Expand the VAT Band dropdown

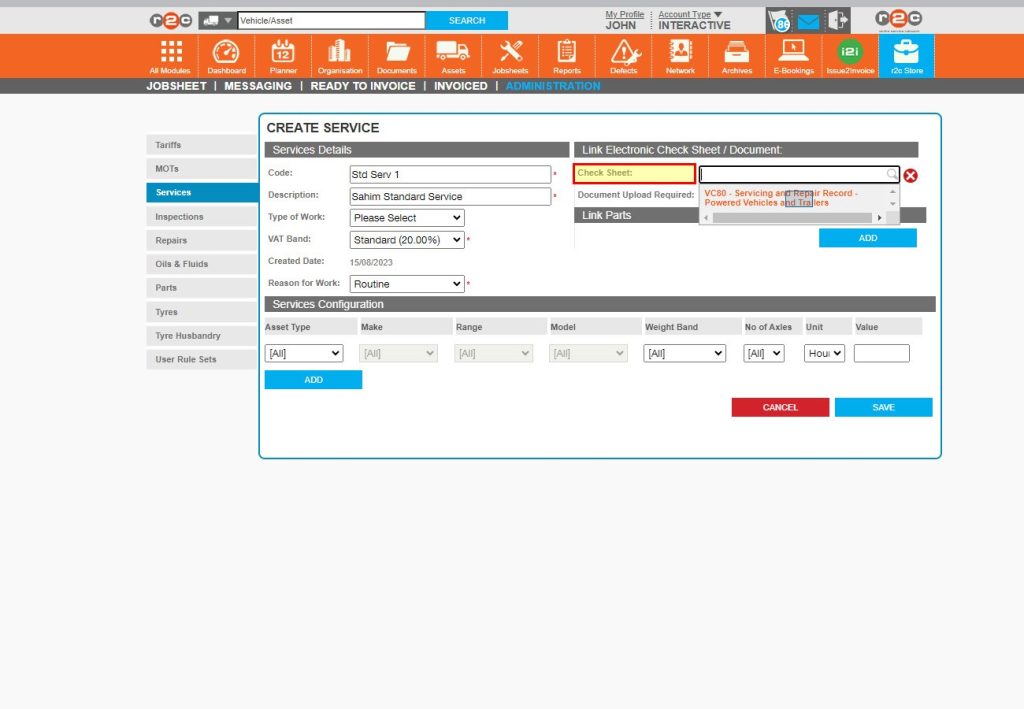pyautogui.click(x=407, y=240)
